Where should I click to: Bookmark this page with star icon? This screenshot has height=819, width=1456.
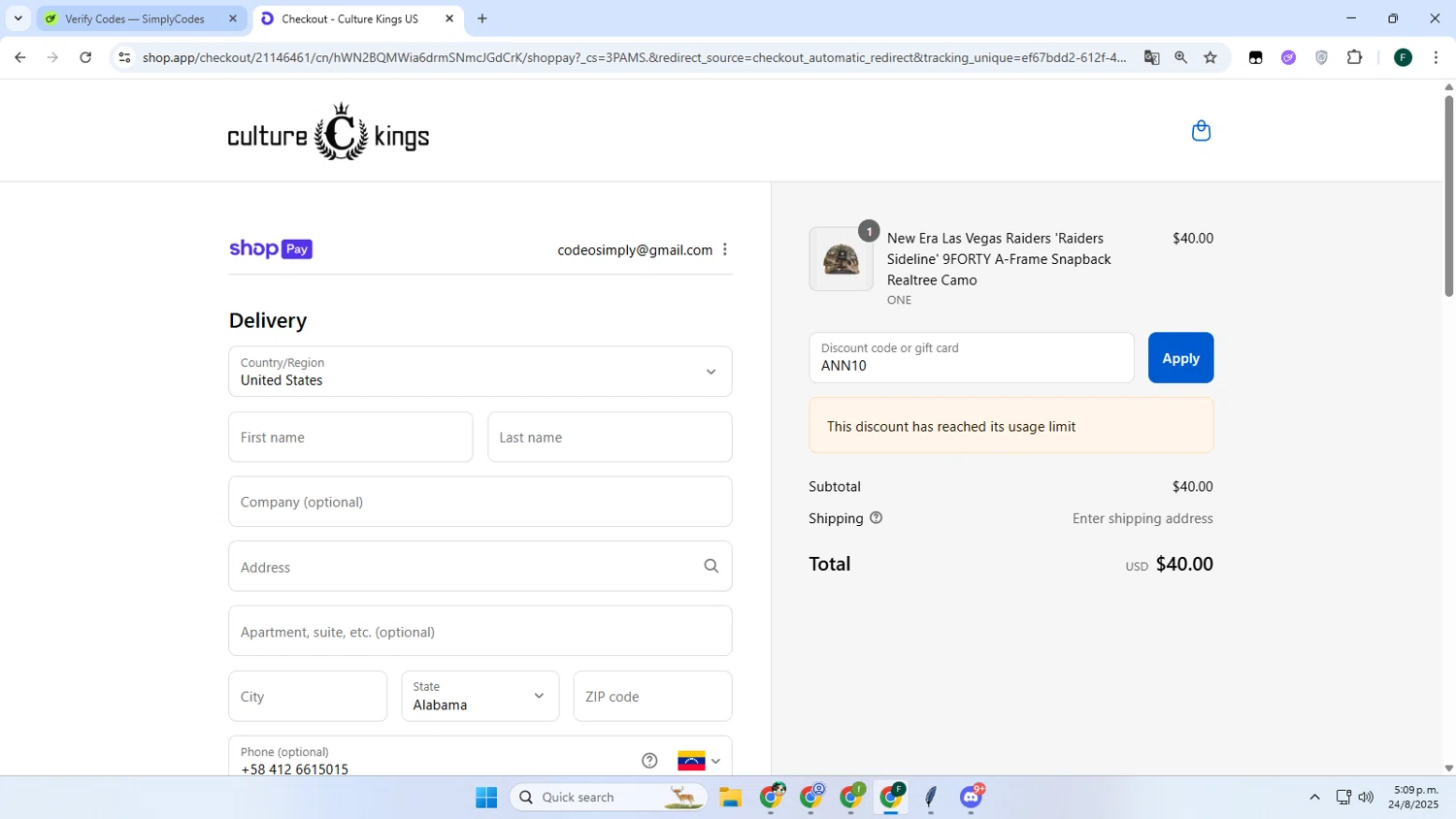pos(1210,57)
